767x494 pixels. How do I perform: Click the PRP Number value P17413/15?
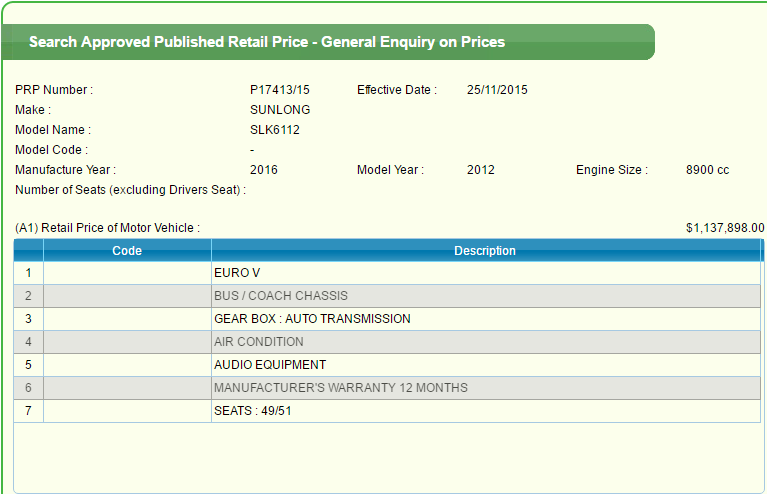[280, 90]
